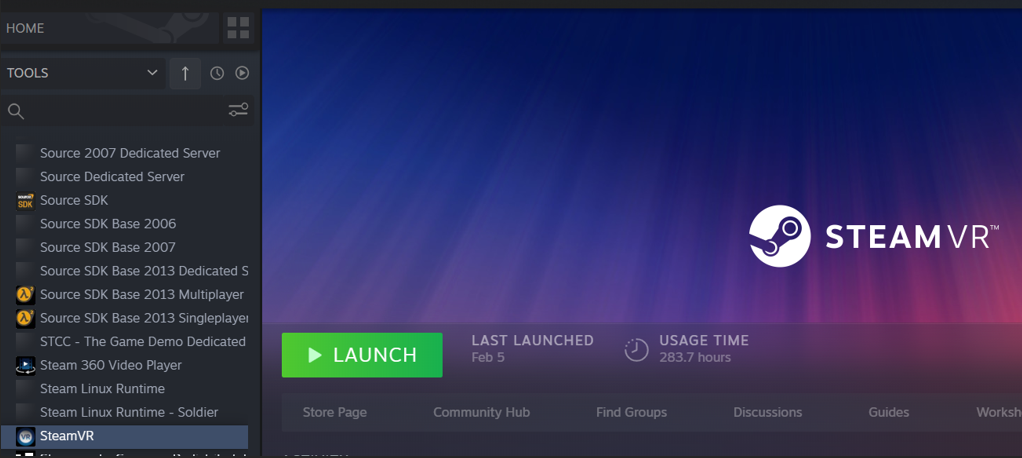1022x458 pixels.
Task: Open the Guides link
Action: coord(888,412)
